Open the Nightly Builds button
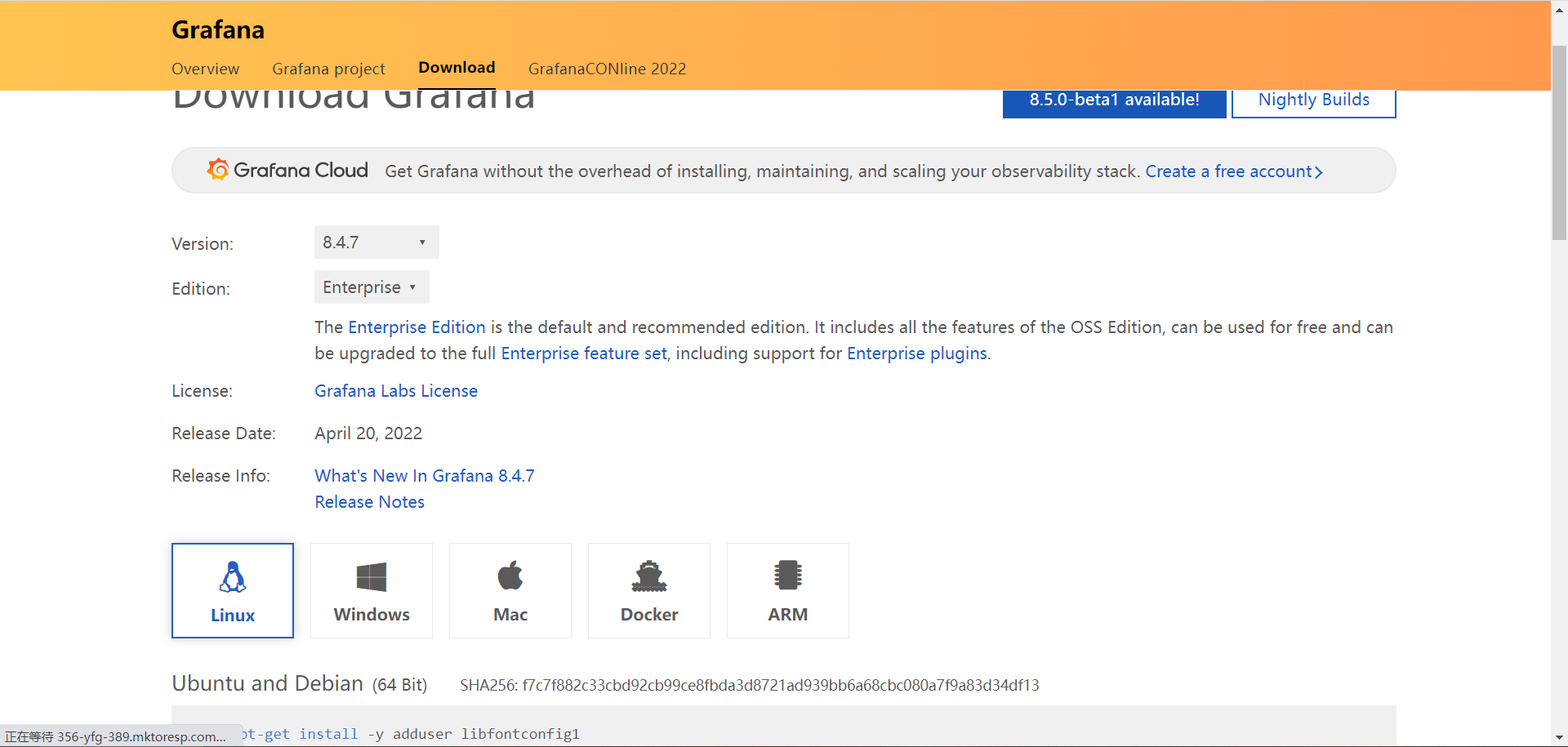The width and height of the screenshot is (1568, 747). (1314, 102)
